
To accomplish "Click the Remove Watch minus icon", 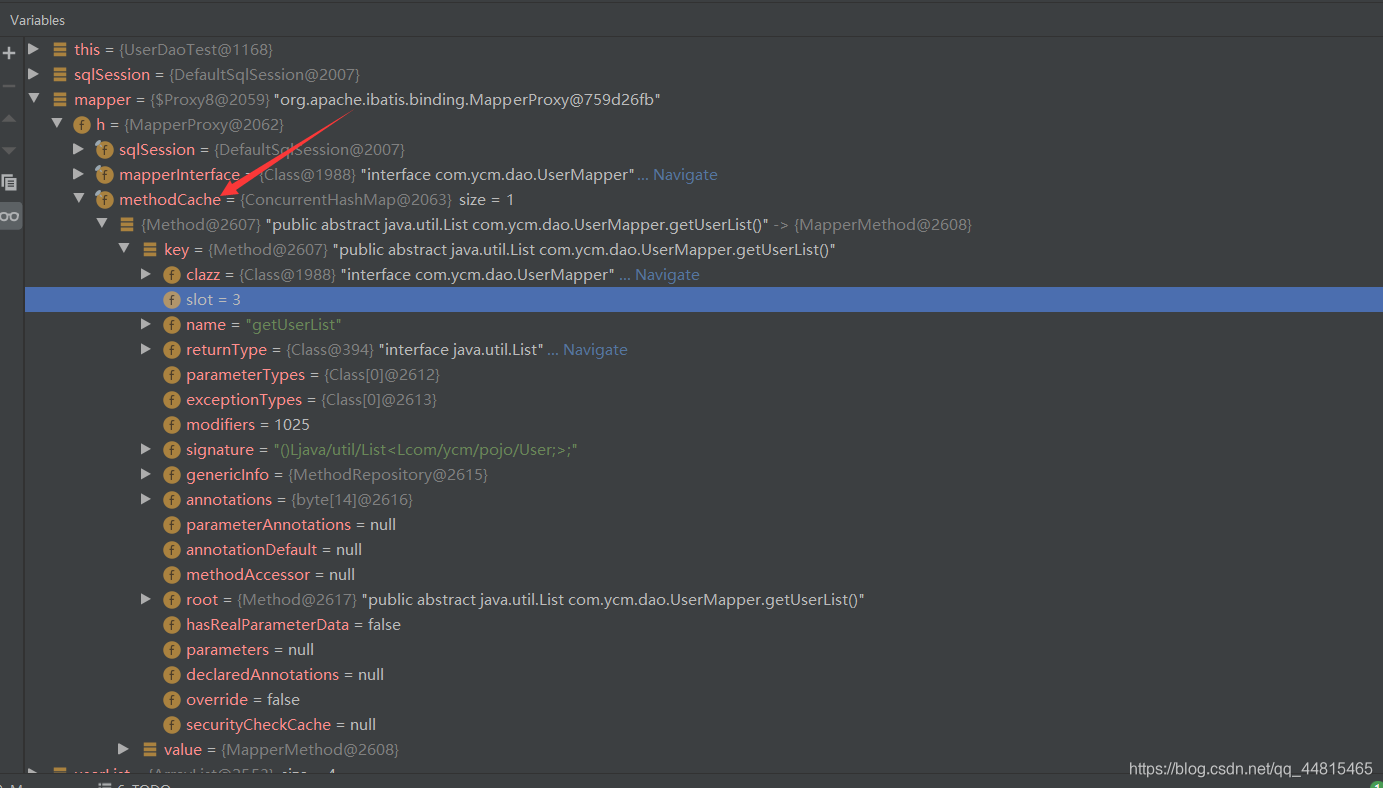I will coord(10,85).
